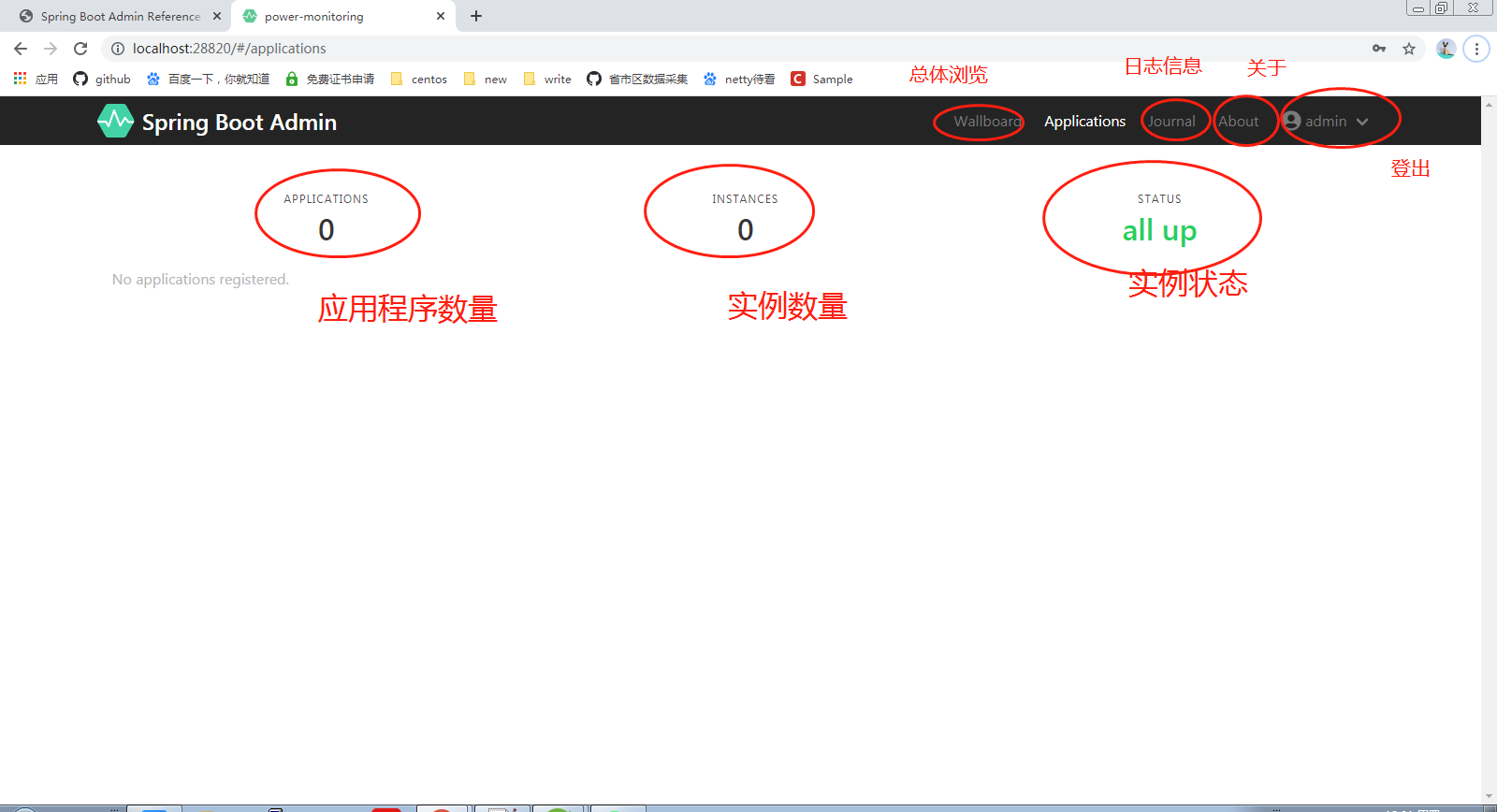
Task: Open the netty bookmark
Action: (x=739, y=80)
